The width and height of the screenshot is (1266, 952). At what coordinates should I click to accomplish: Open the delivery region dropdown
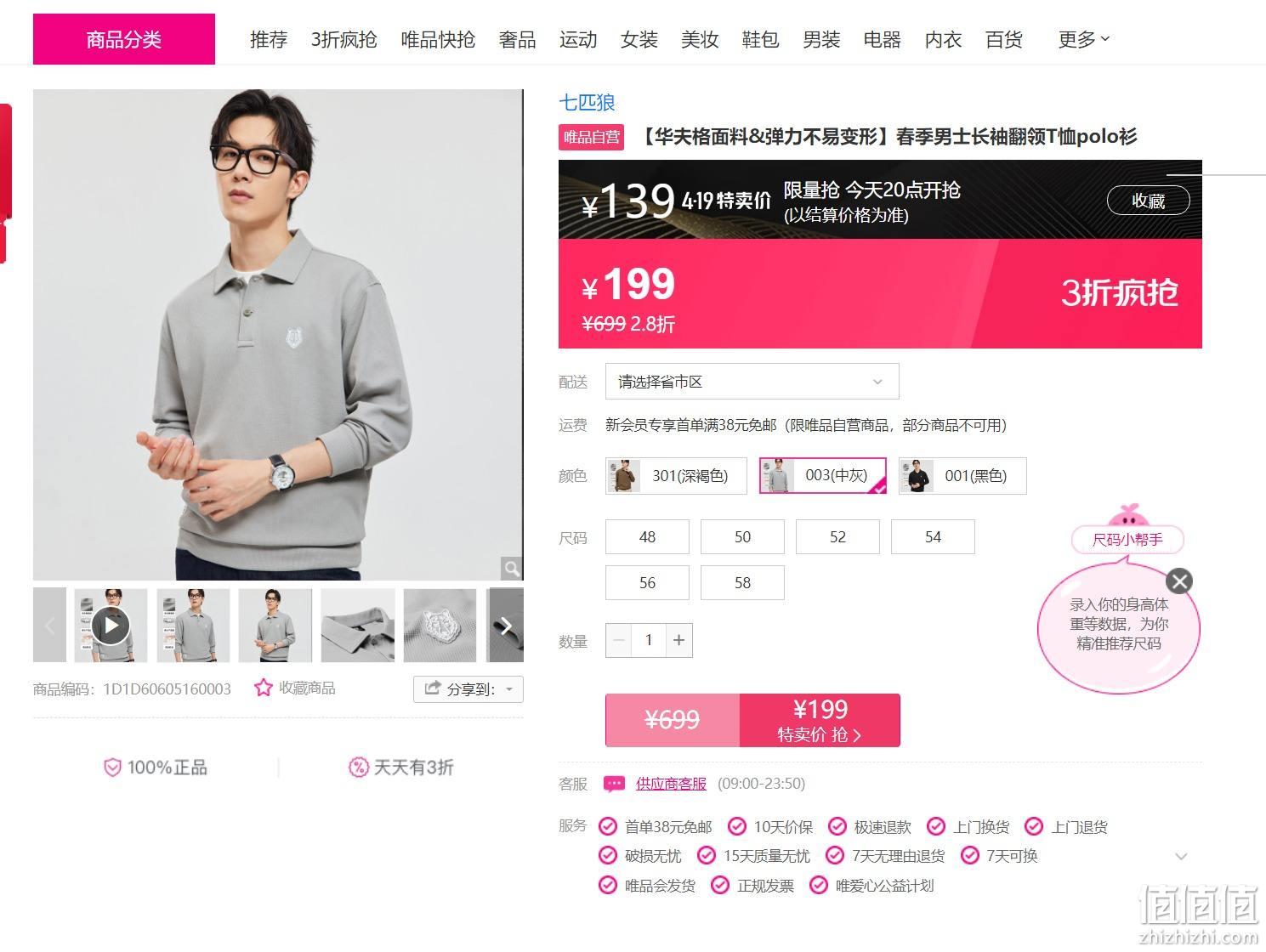pyautogui.click(x=752, y=382)
